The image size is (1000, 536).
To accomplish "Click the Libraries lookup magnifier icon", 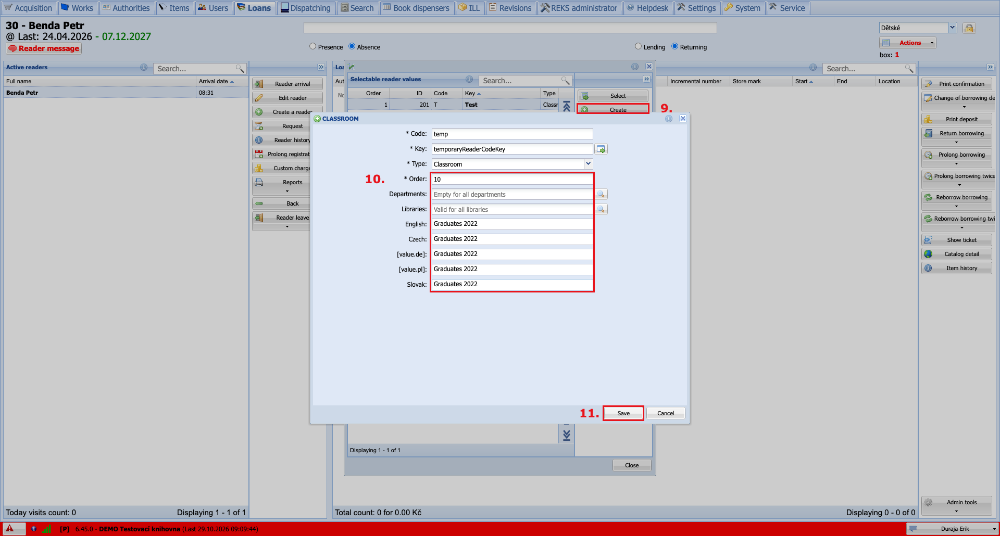I will (x=601, y=209).
